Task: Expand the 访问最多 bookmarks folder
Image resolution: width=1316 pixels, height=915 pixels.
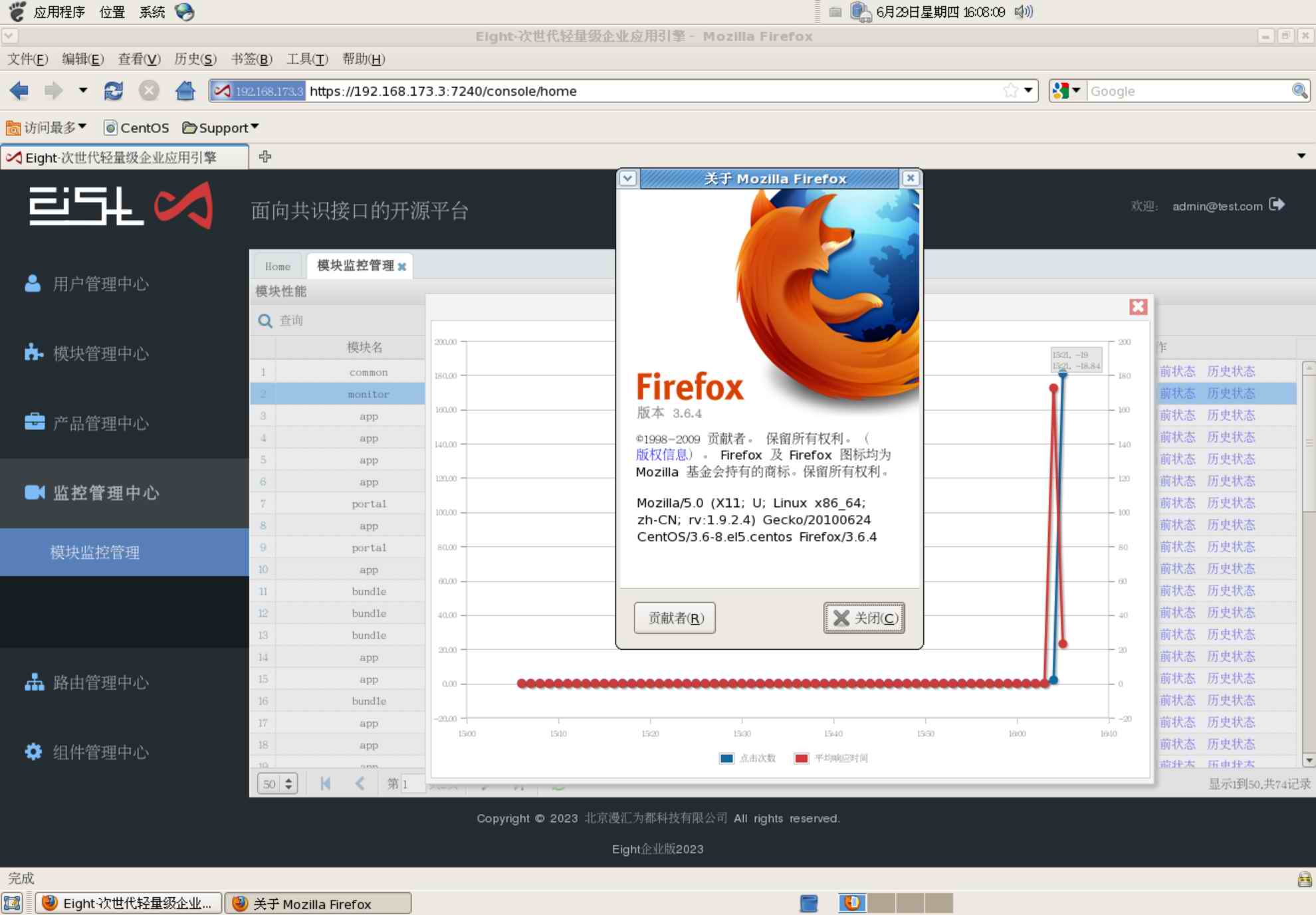Action: (47, 128)
